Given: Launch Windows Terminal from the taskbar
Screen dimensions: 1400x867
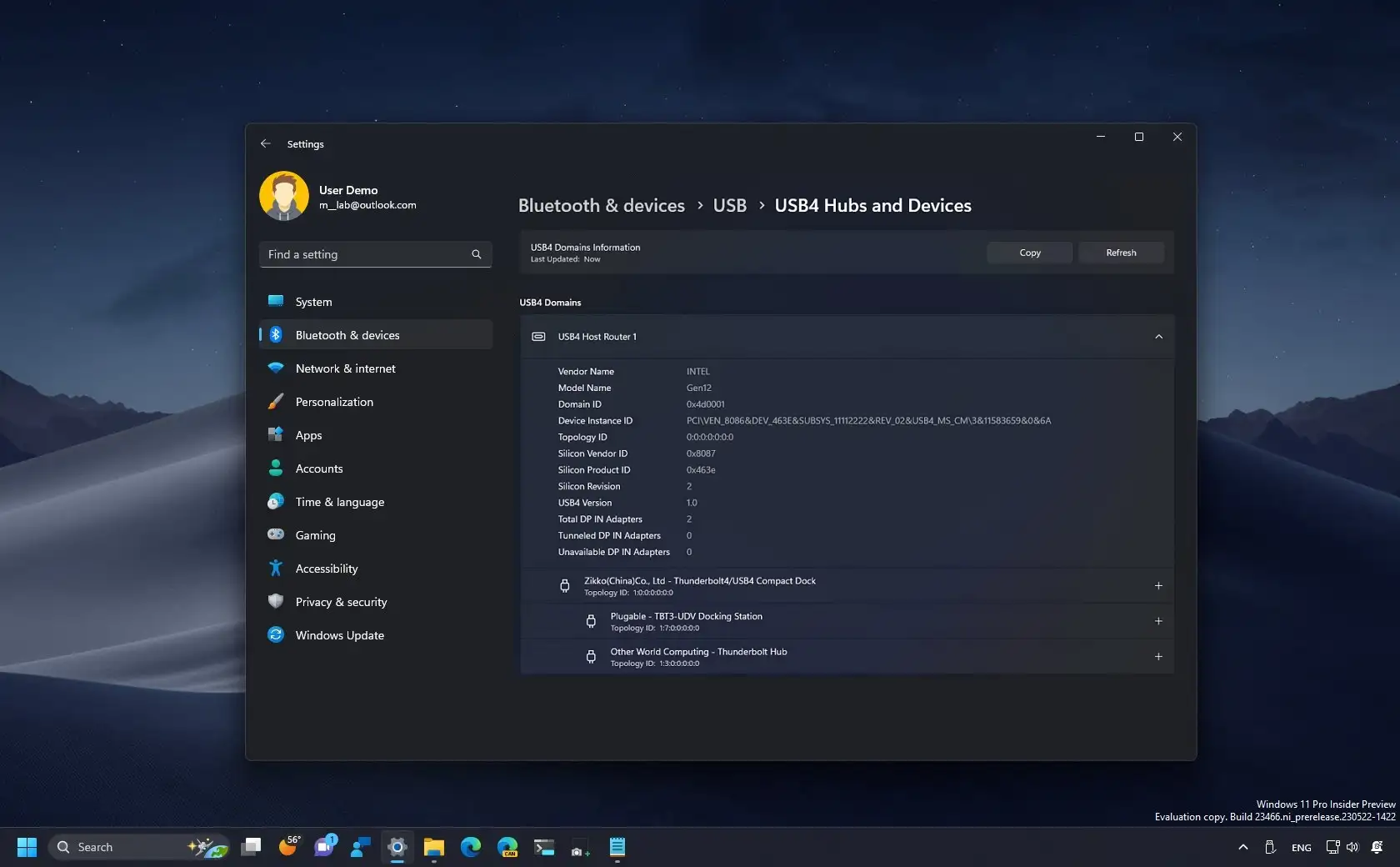Looking at the screenshot, I should click(x=543, y=847).
